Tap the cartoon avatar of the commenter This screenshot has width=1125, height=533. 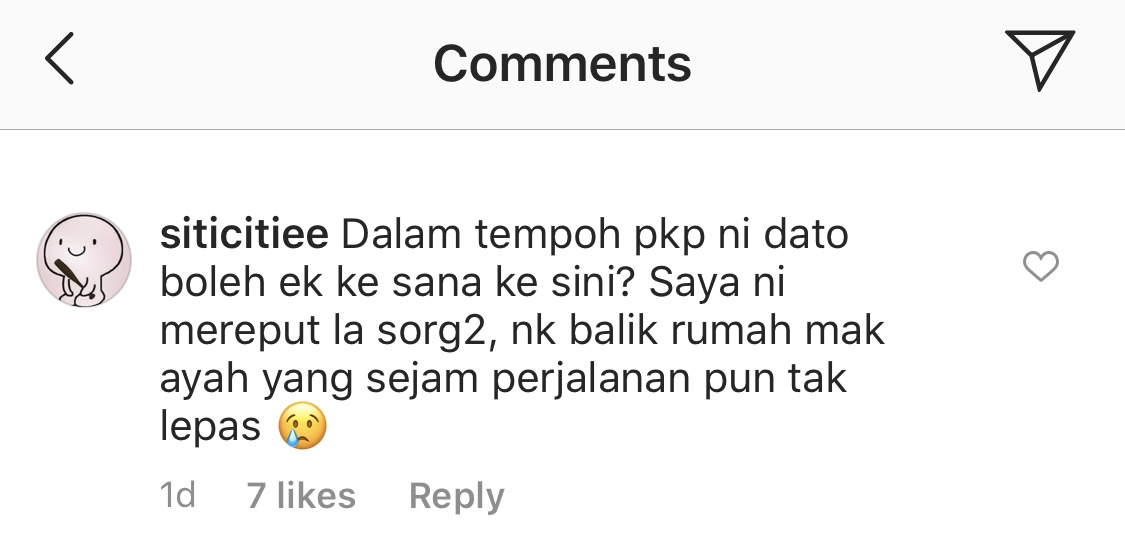84,260
